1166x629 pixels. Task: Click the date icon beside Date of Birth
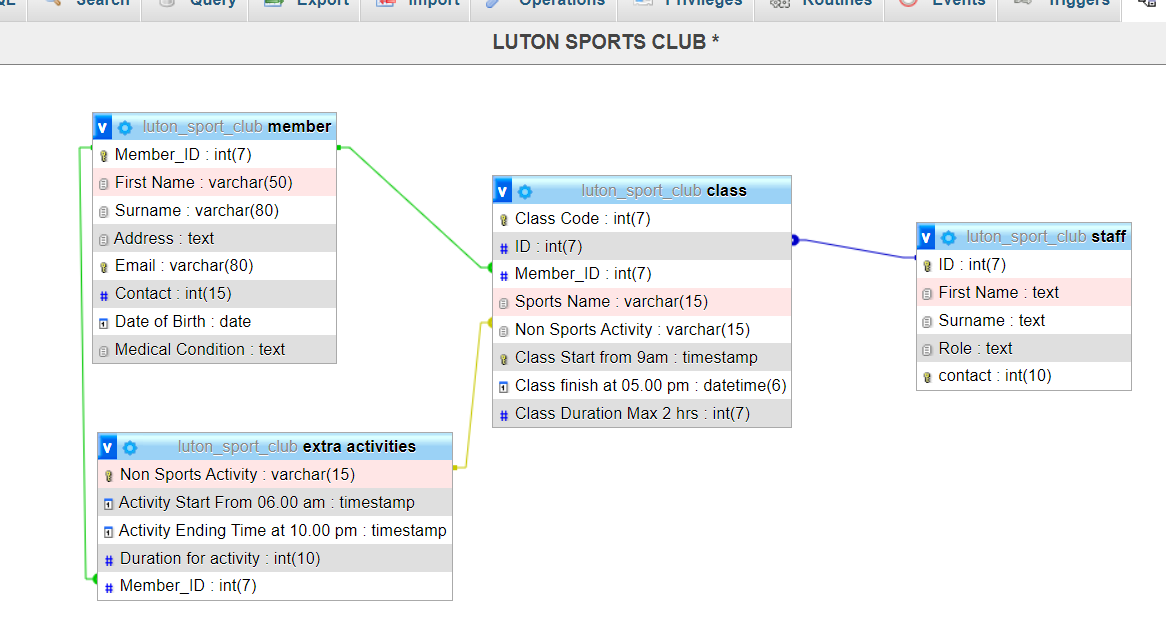coord(104,323)
